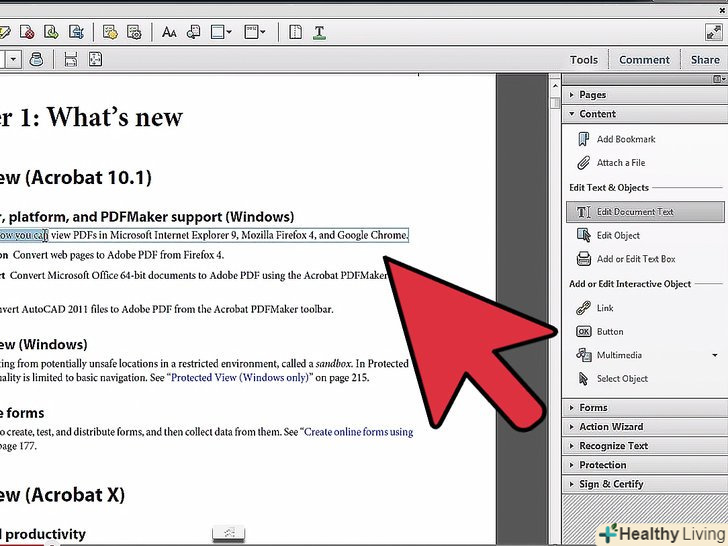
Task: Click the OK Button icon
Action: [584, 332]
